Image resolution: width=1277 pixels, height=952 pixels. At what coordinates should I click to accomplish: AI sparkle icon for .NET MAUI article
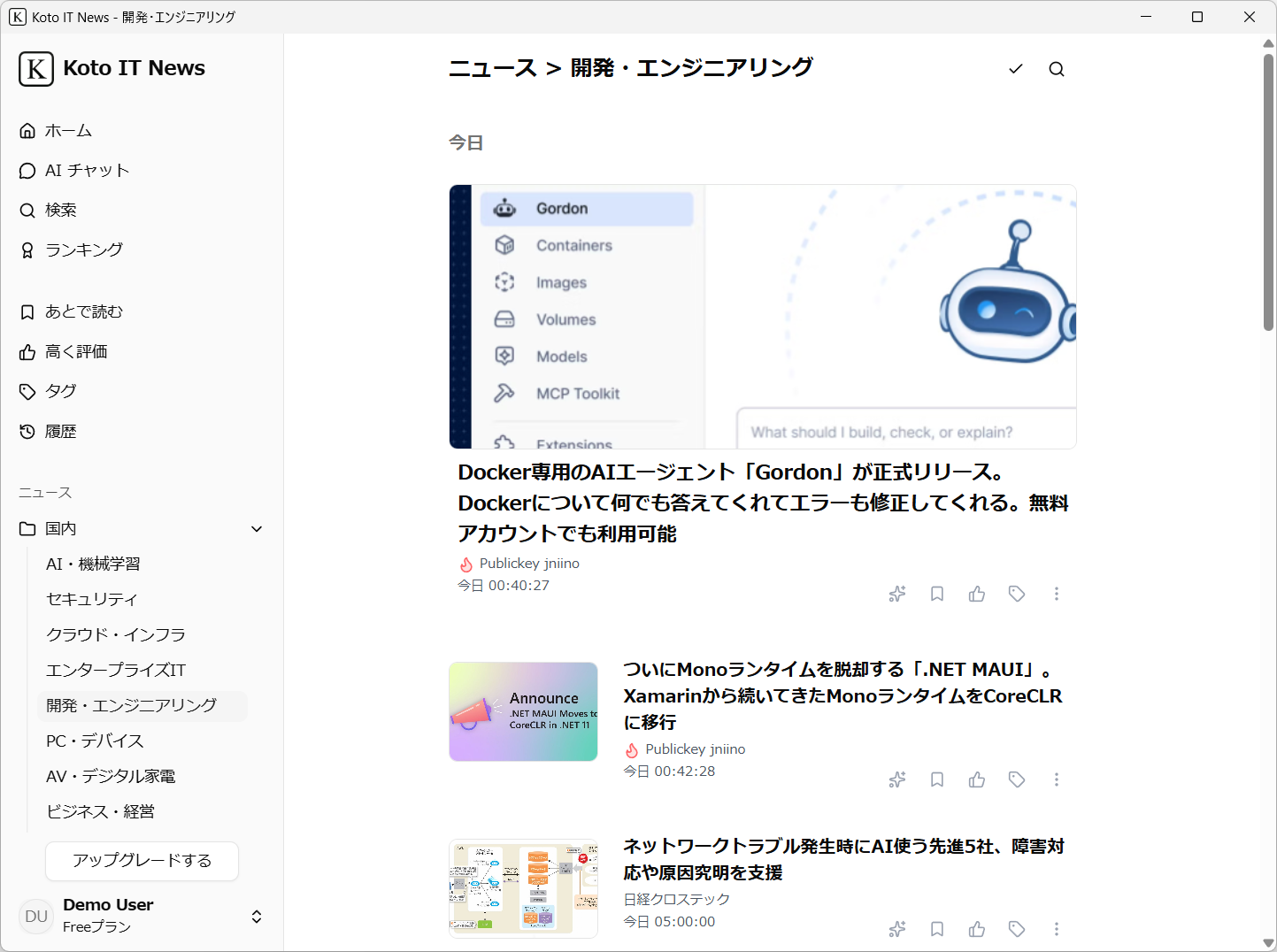(x=897, y=779)
